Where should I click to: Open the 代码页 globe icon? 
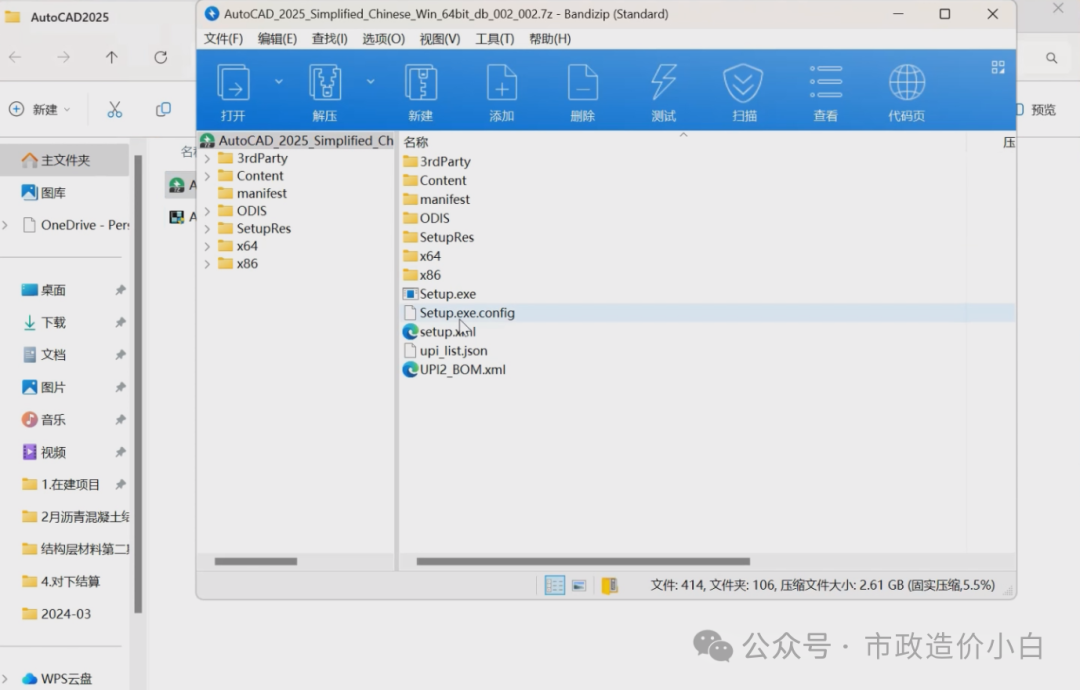click(906, 92)
